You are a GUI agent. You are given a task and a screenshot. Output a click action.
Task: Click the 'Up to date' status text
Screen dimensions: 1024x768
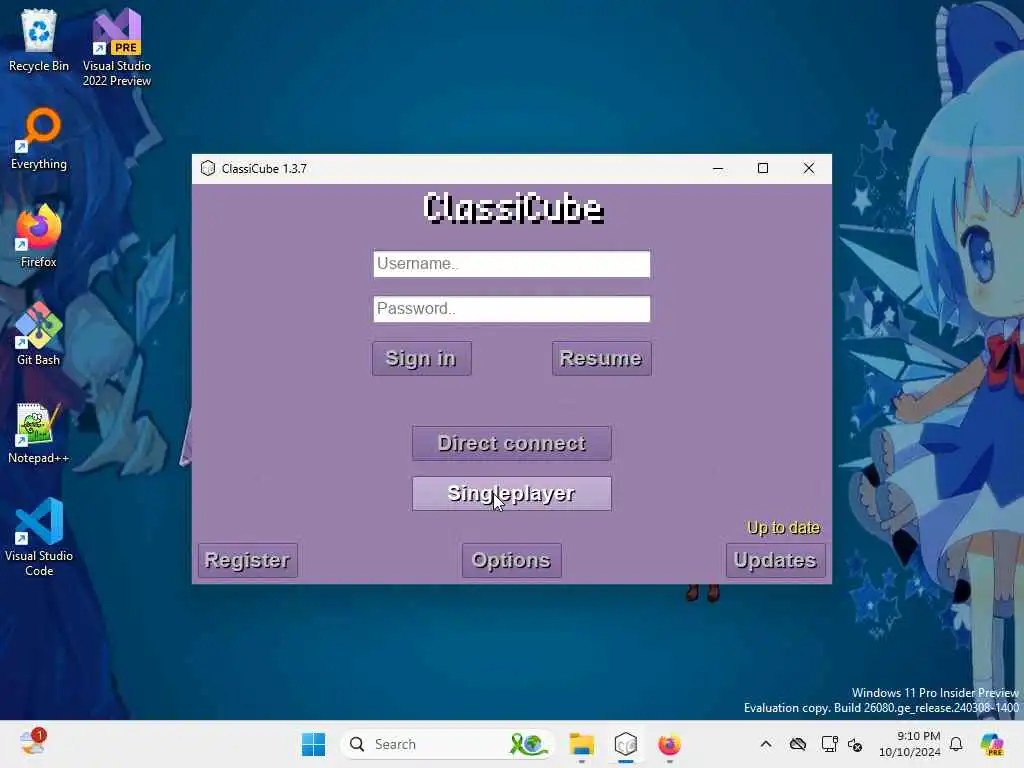pyautogui.click(x=784, y=528)
